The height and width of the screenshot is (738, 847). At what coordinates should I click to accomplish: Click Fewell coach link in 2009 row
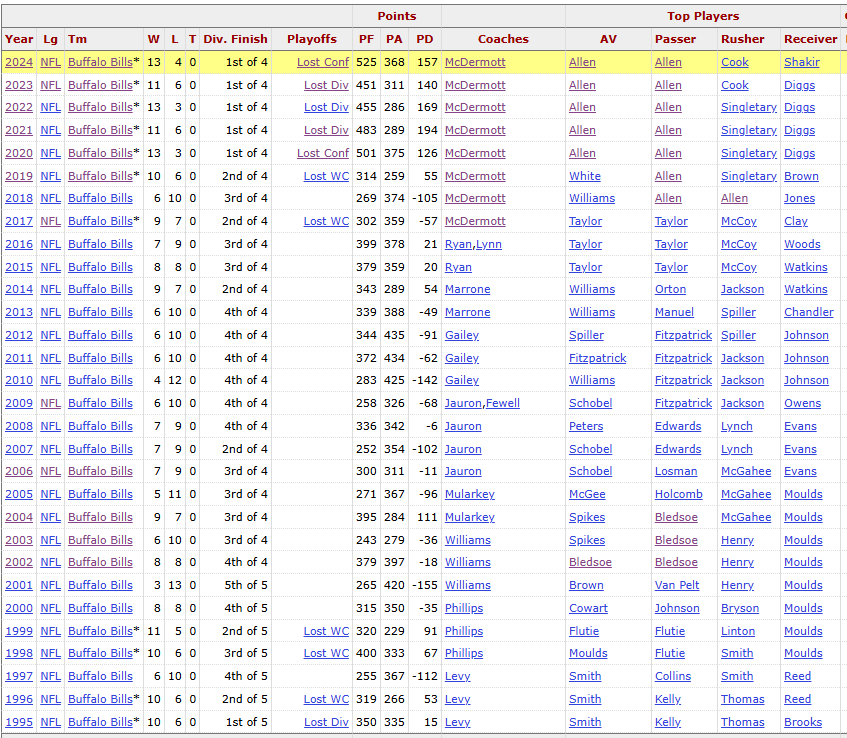tap(503, 404)
